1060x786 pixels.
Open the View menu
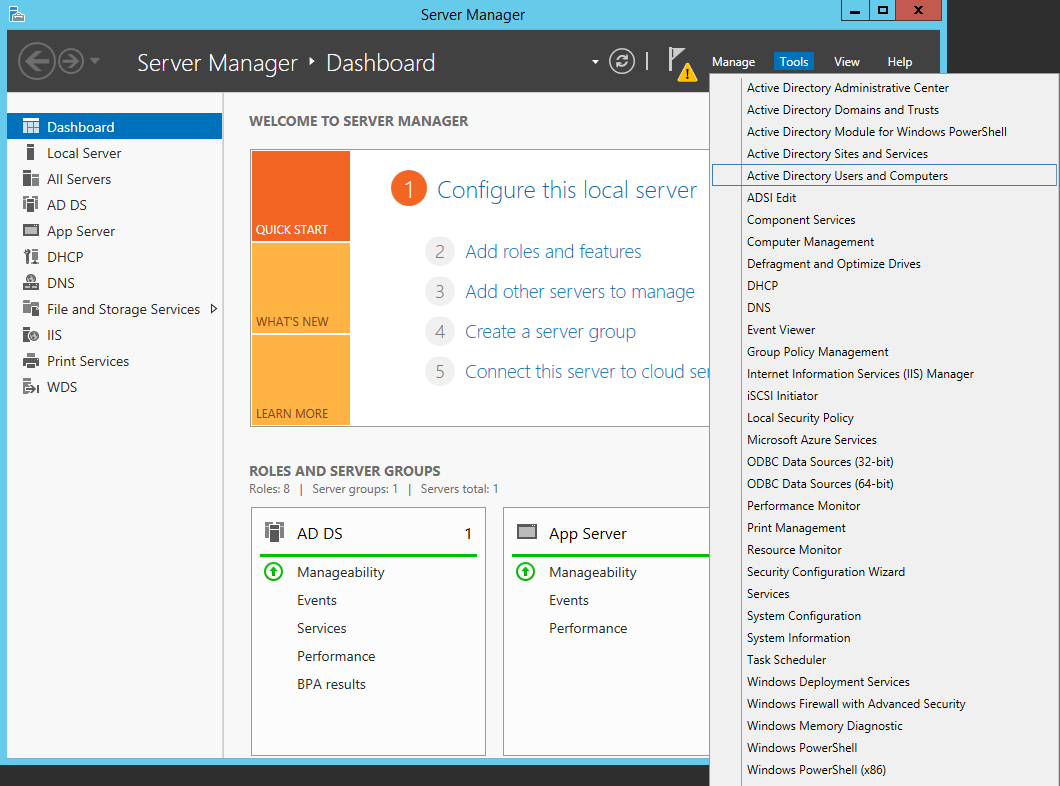(846, 62)
